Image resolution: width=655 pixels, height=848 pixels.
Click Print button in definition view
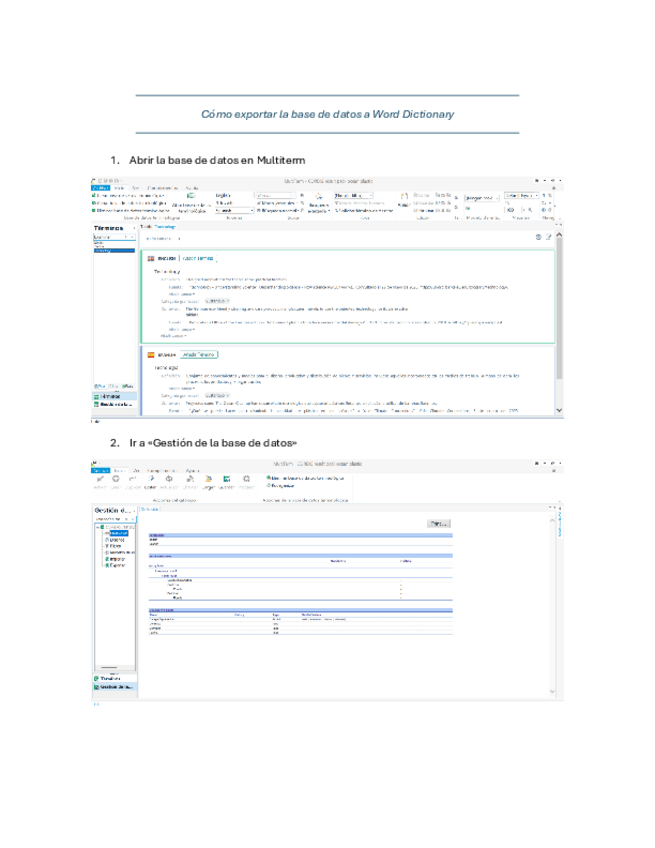tap(439, 524)
